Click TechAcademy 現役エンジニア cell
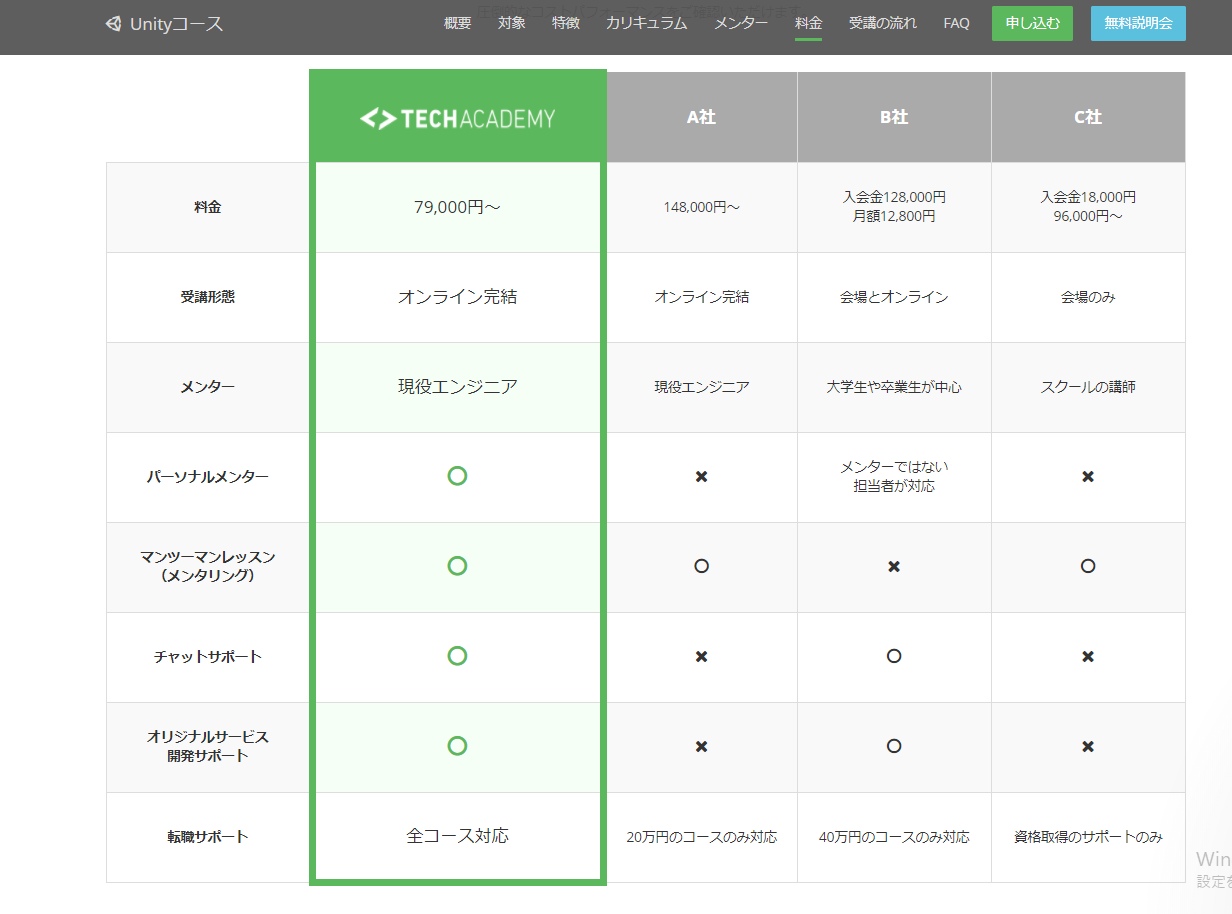 457,387
